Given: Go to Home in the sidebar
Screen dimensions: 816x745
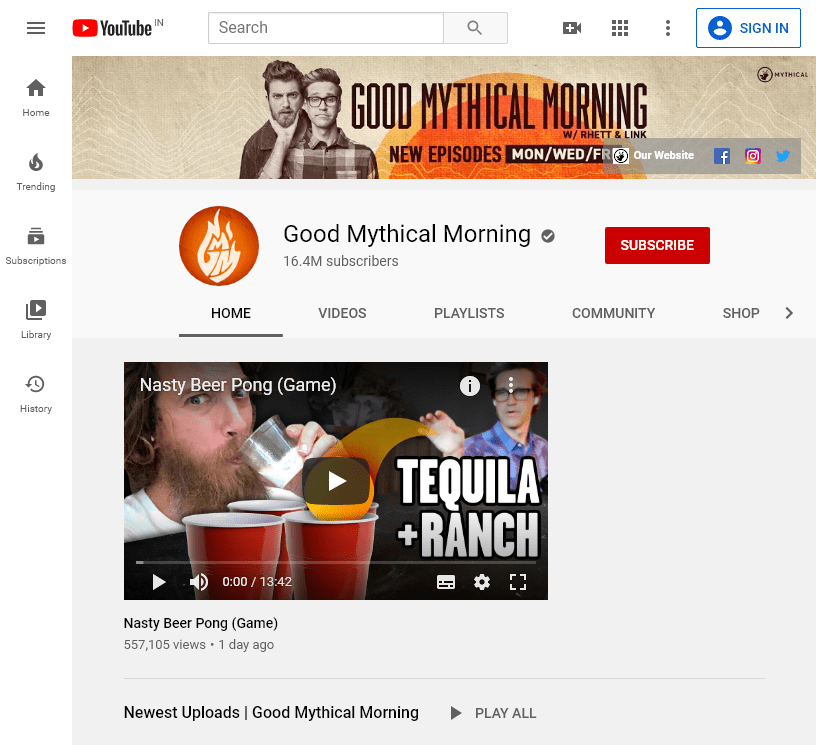Looking at the screenshot, I should click(36, 98).
